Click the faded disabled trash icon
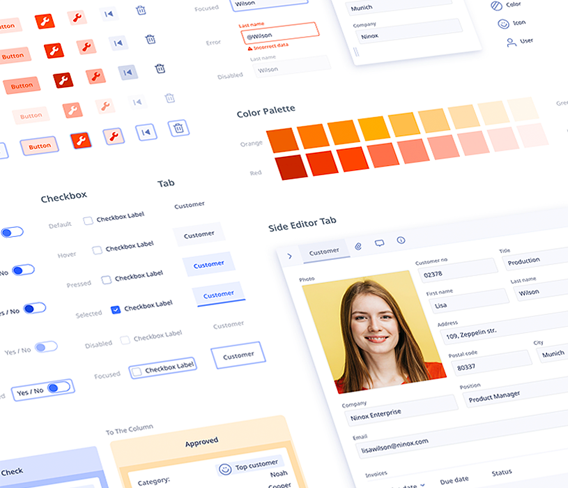The height and width of the screenshot is (488, 568). (170, 98)
